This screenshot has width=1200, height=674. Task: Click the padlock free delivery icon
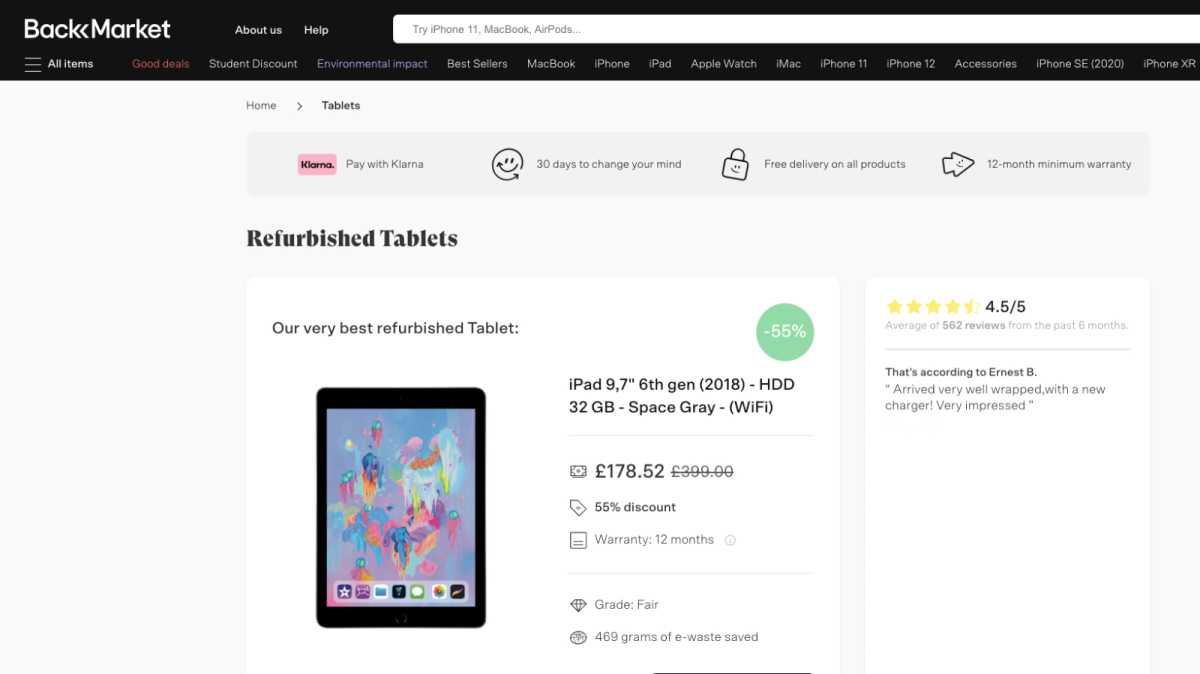point(735,164)
